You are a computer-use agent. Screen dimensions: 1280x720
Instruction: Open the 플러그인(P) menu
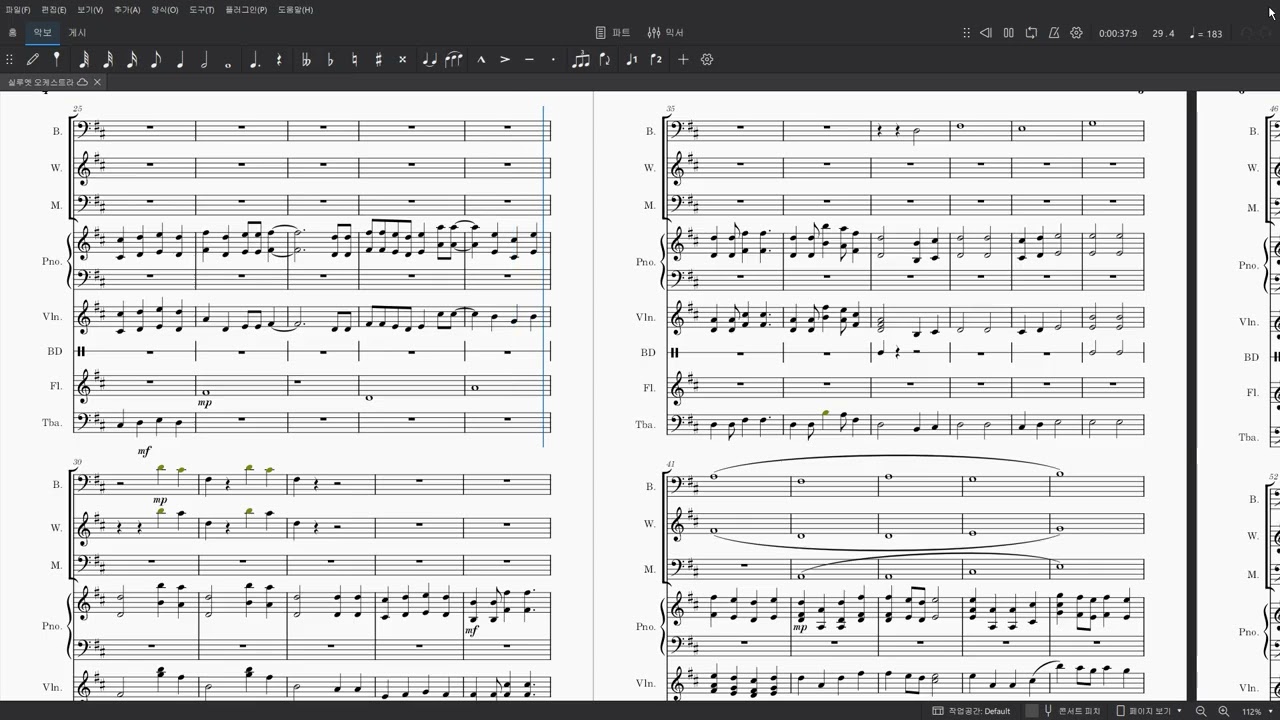(x=246, y=10)
